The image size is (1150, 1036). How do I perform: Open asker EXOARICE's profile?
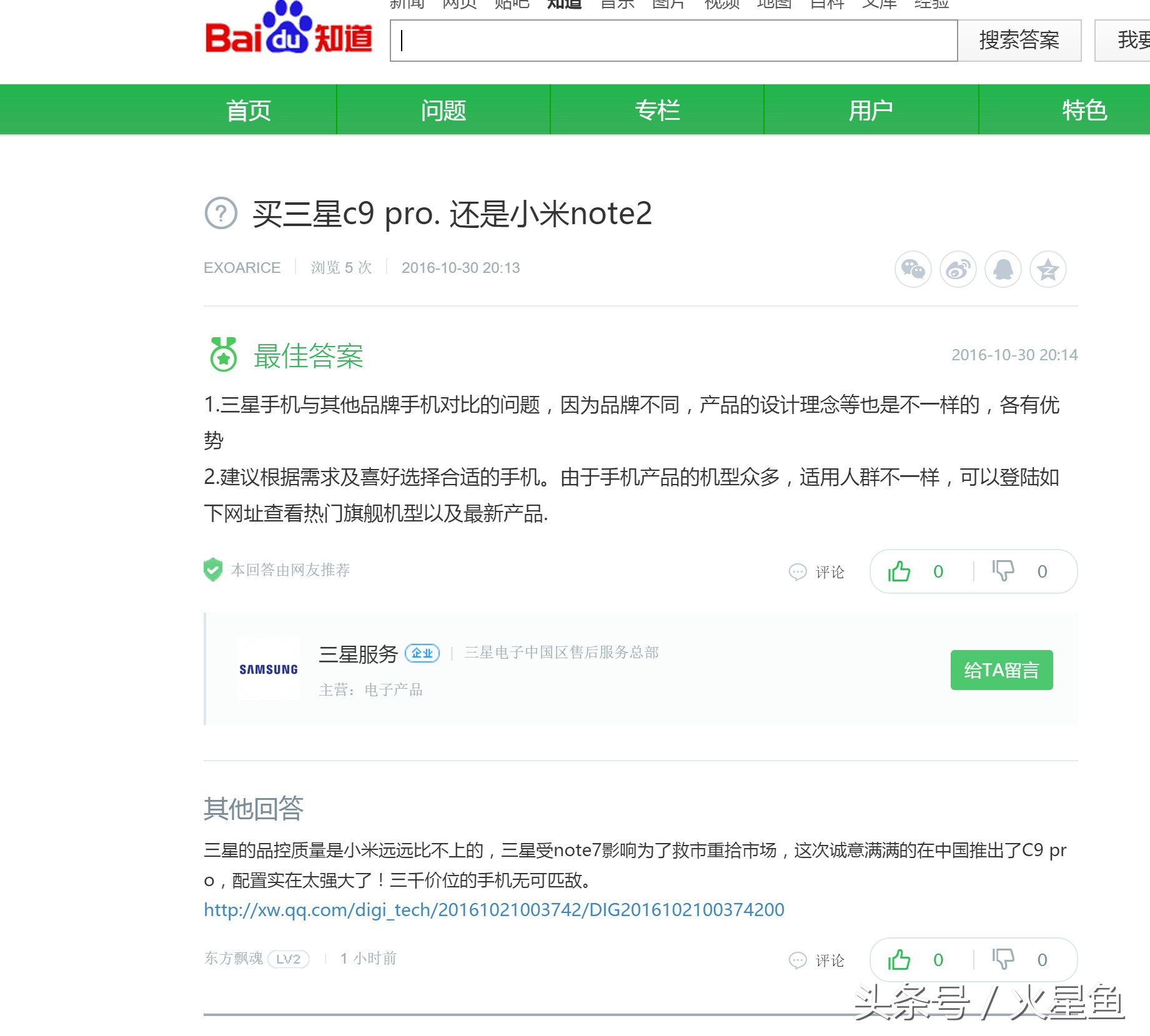pos(242,268)
